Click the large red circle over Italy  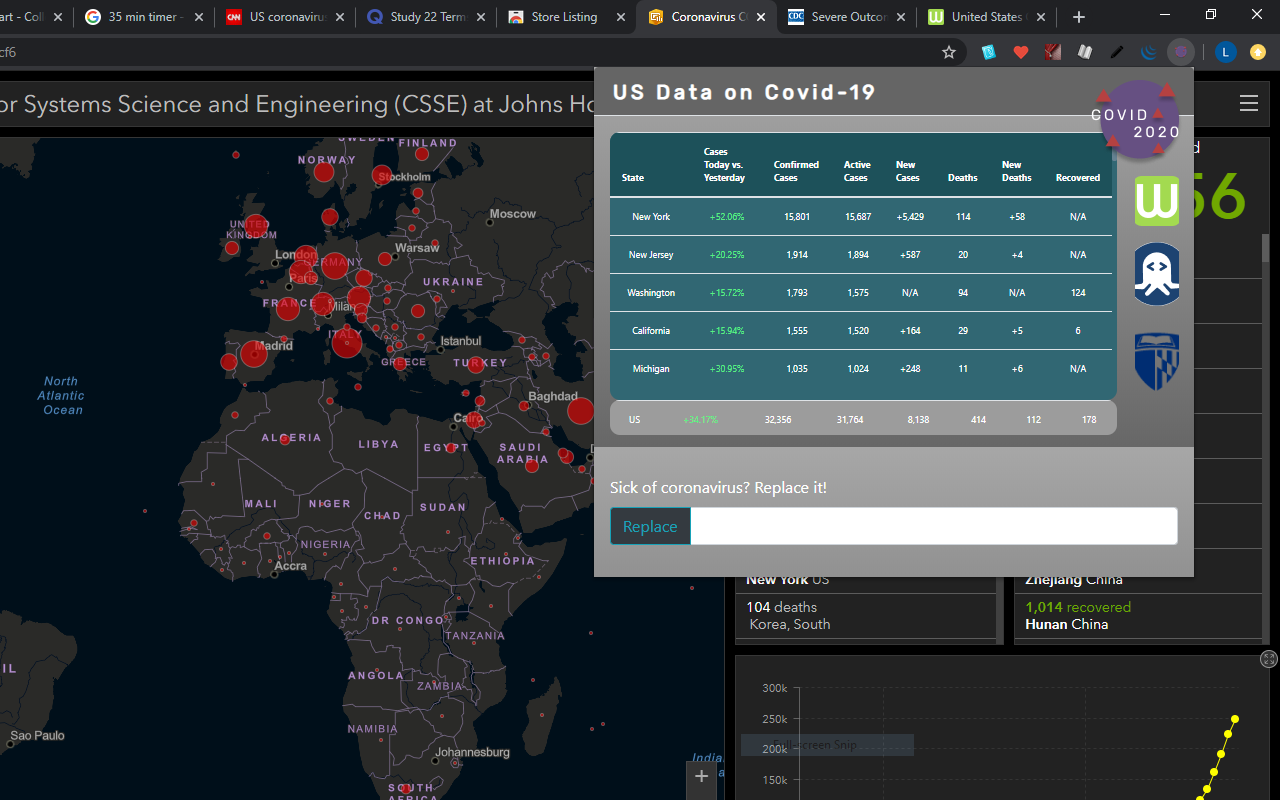[346, 342]
